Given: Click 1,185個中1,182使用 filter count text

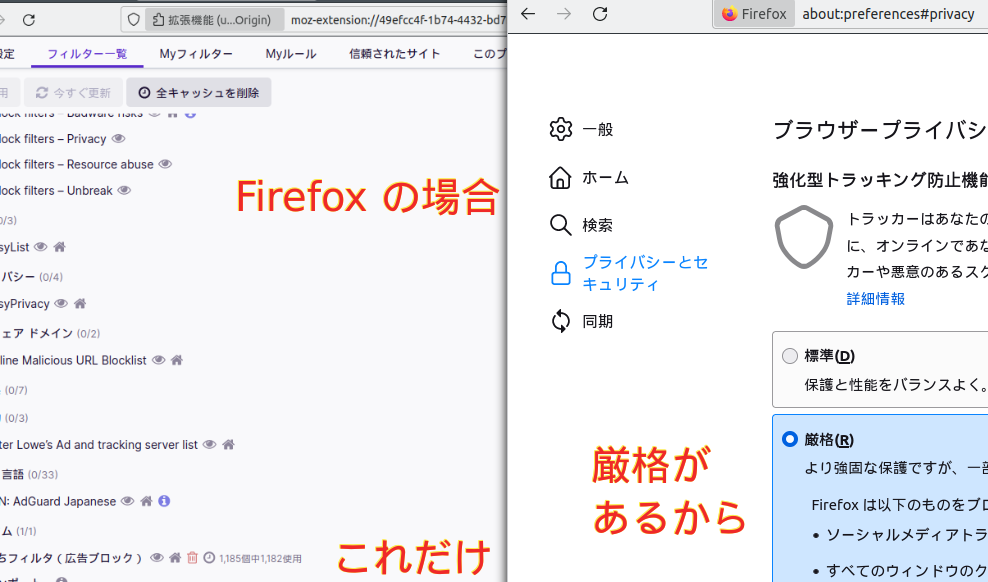Looking at the screenshot, I should pos(260,558).
